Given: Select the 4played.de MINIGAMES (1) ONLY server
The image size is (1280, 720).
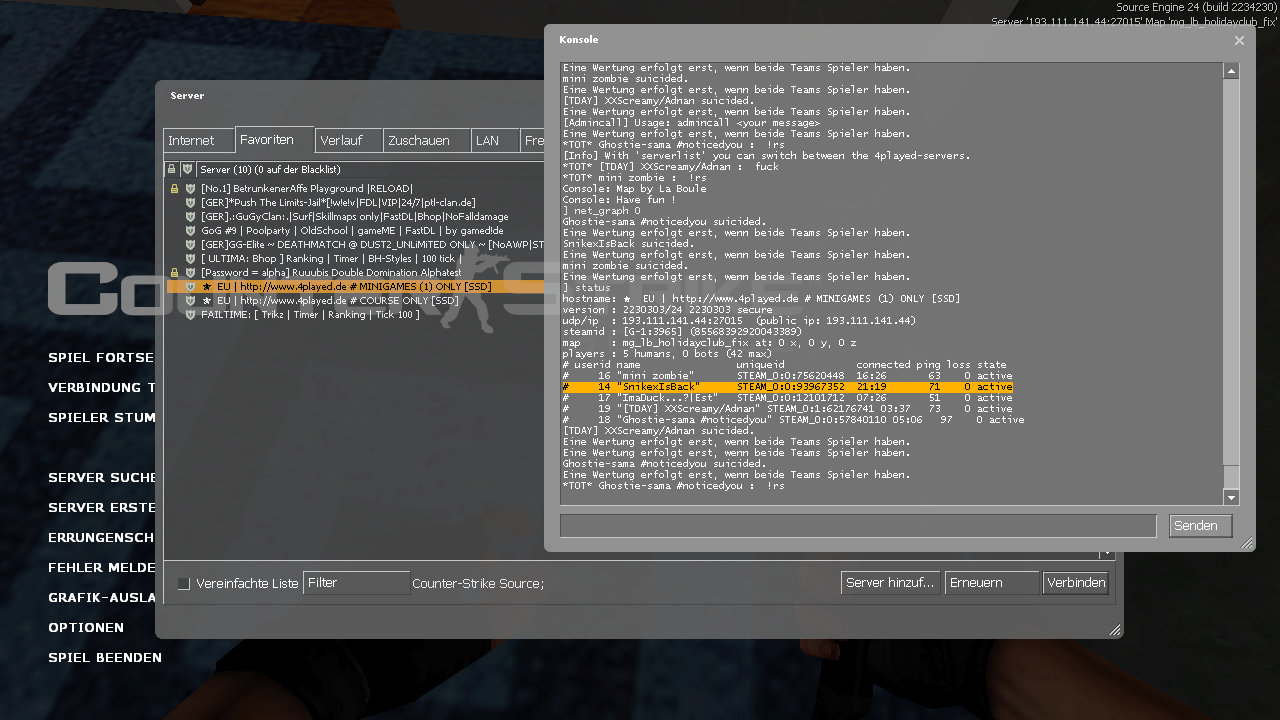Looking at the screenshot, I should (x=355, y=286).
